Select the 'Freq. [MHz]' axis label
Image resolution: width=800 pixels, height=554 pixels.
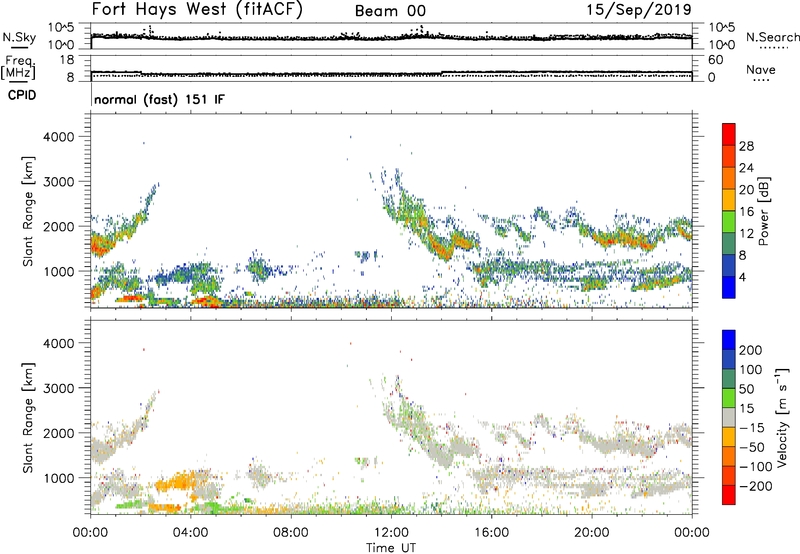click(x=18, y=68)
